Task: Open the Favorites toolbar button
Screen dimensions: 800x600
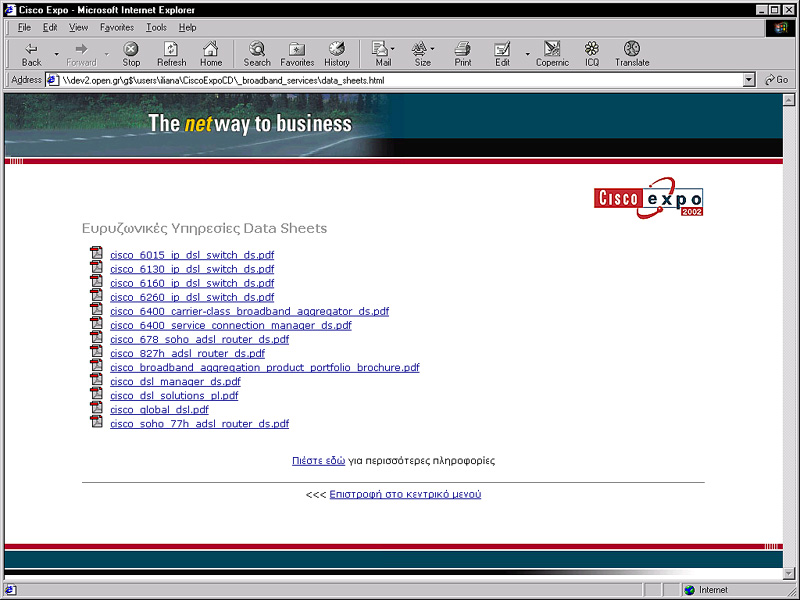Action: point(297,54)
